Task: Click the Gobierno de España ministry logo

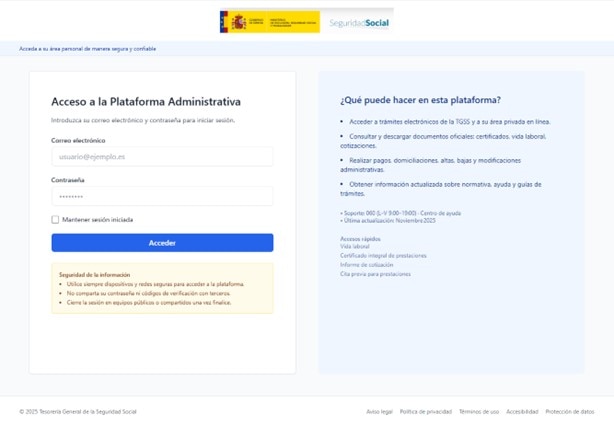Action: [x=269, y=22]
